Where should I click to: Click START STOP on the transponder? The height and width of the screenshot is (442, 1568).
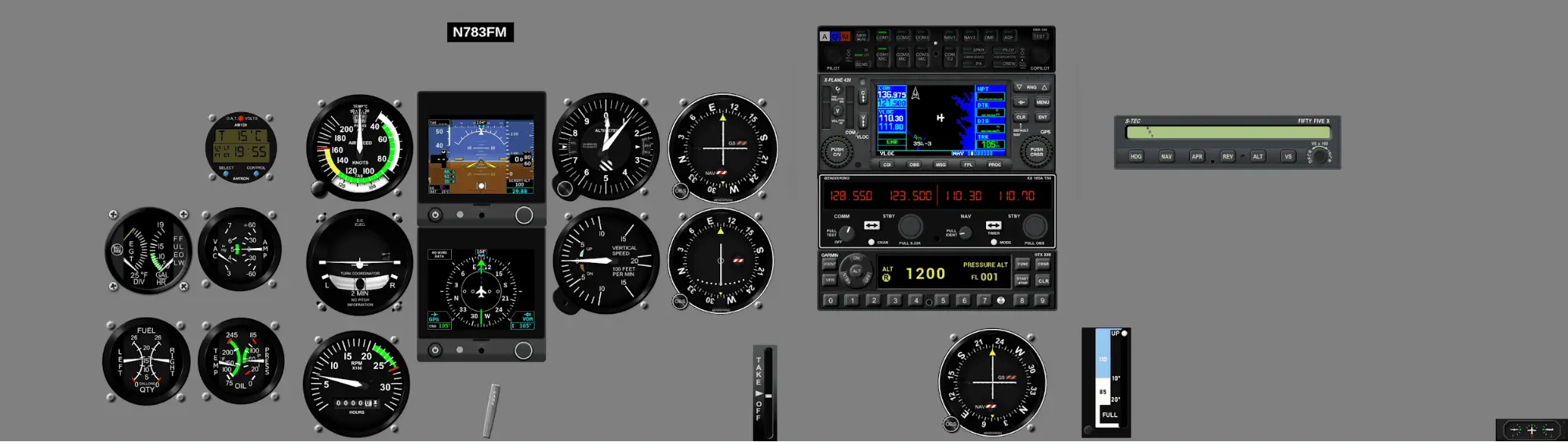(1023, 281)
